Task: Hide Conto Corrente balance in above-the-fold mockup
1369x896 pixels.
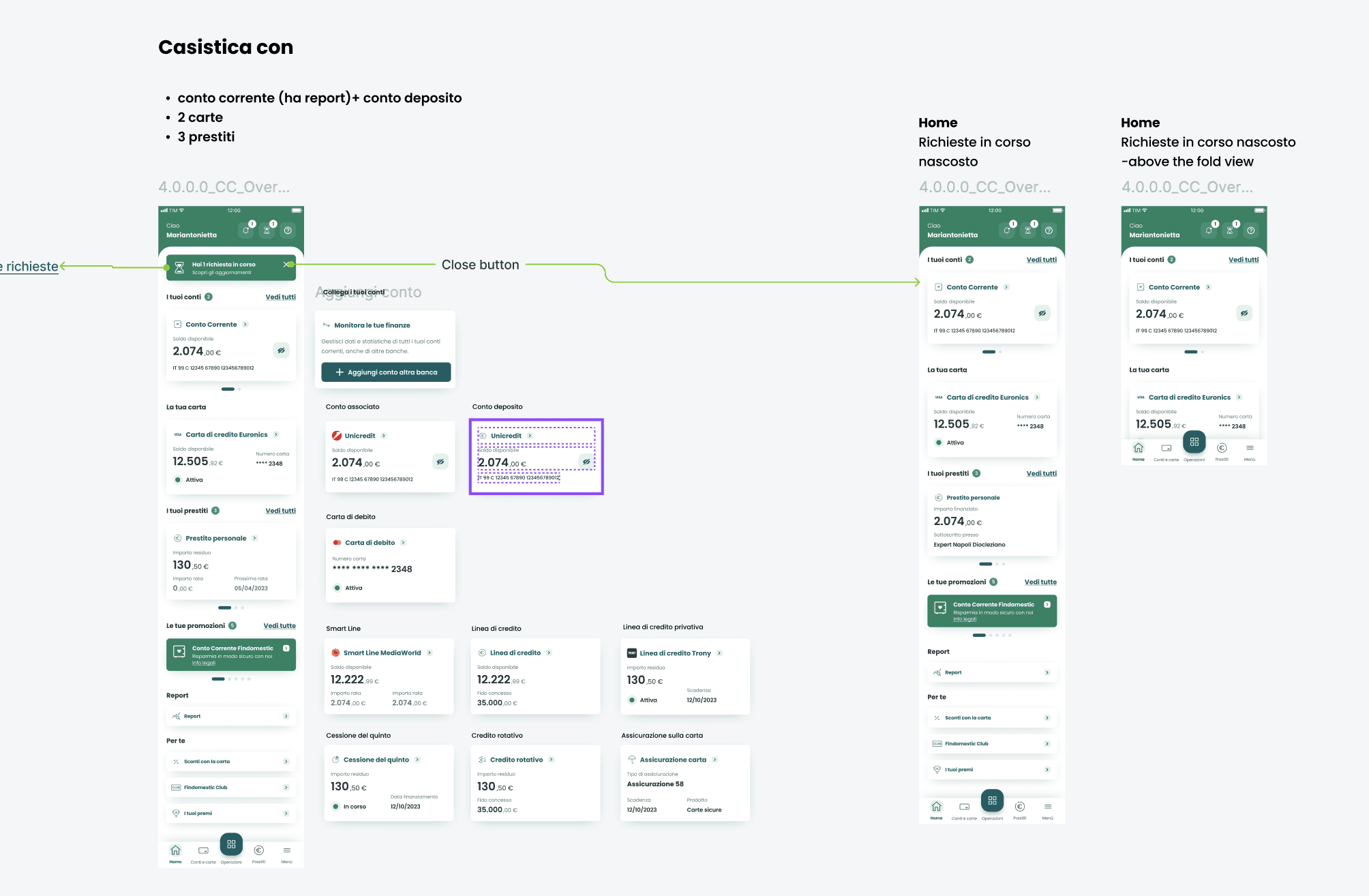Action: click(x=1244, y=313)
